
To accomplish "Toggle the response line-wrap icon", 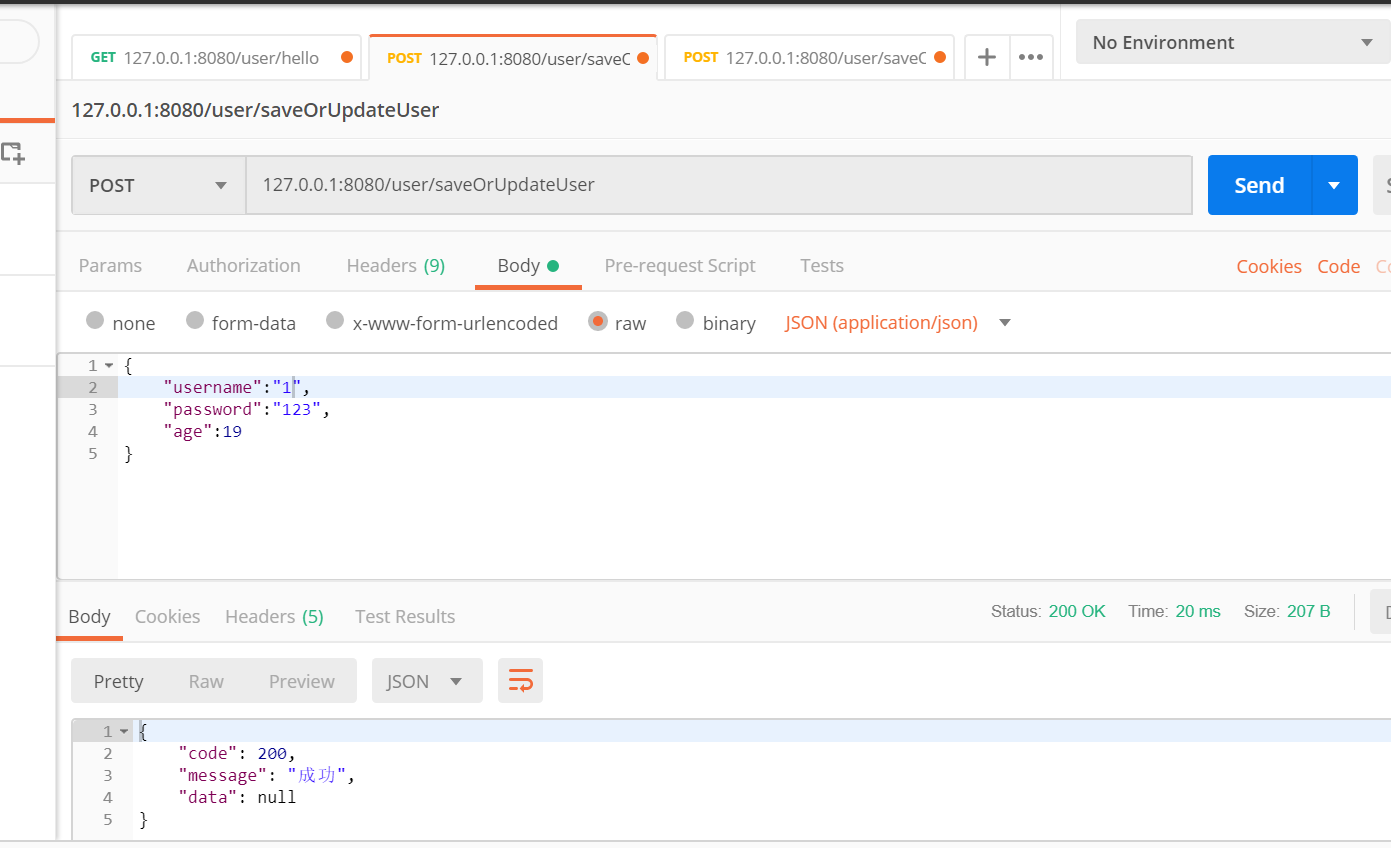I will click(x=520, y=680).
